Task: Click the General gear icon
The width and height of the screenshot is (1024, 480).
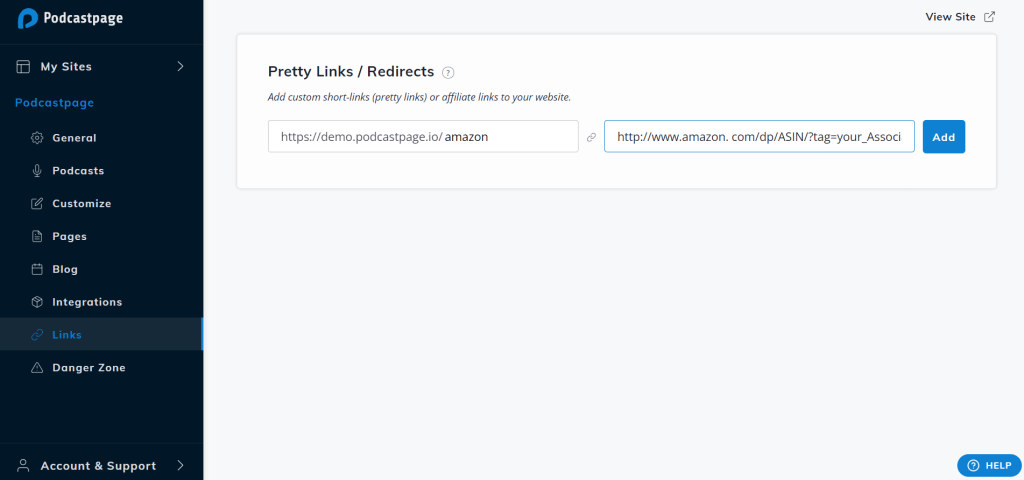Action: 37,138
